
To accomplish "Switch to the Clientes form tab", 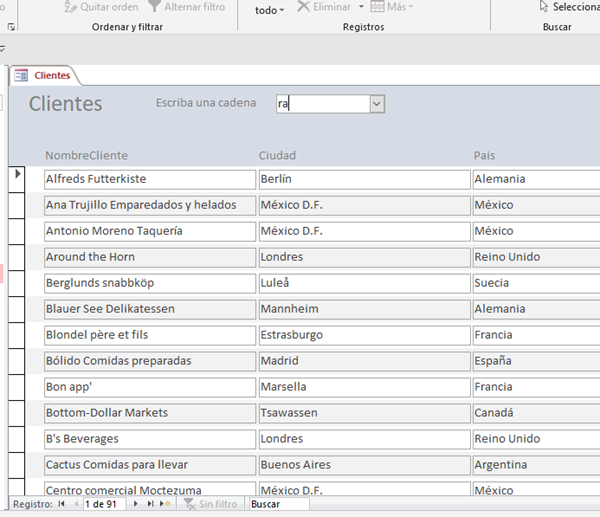I will pos(44,75).
